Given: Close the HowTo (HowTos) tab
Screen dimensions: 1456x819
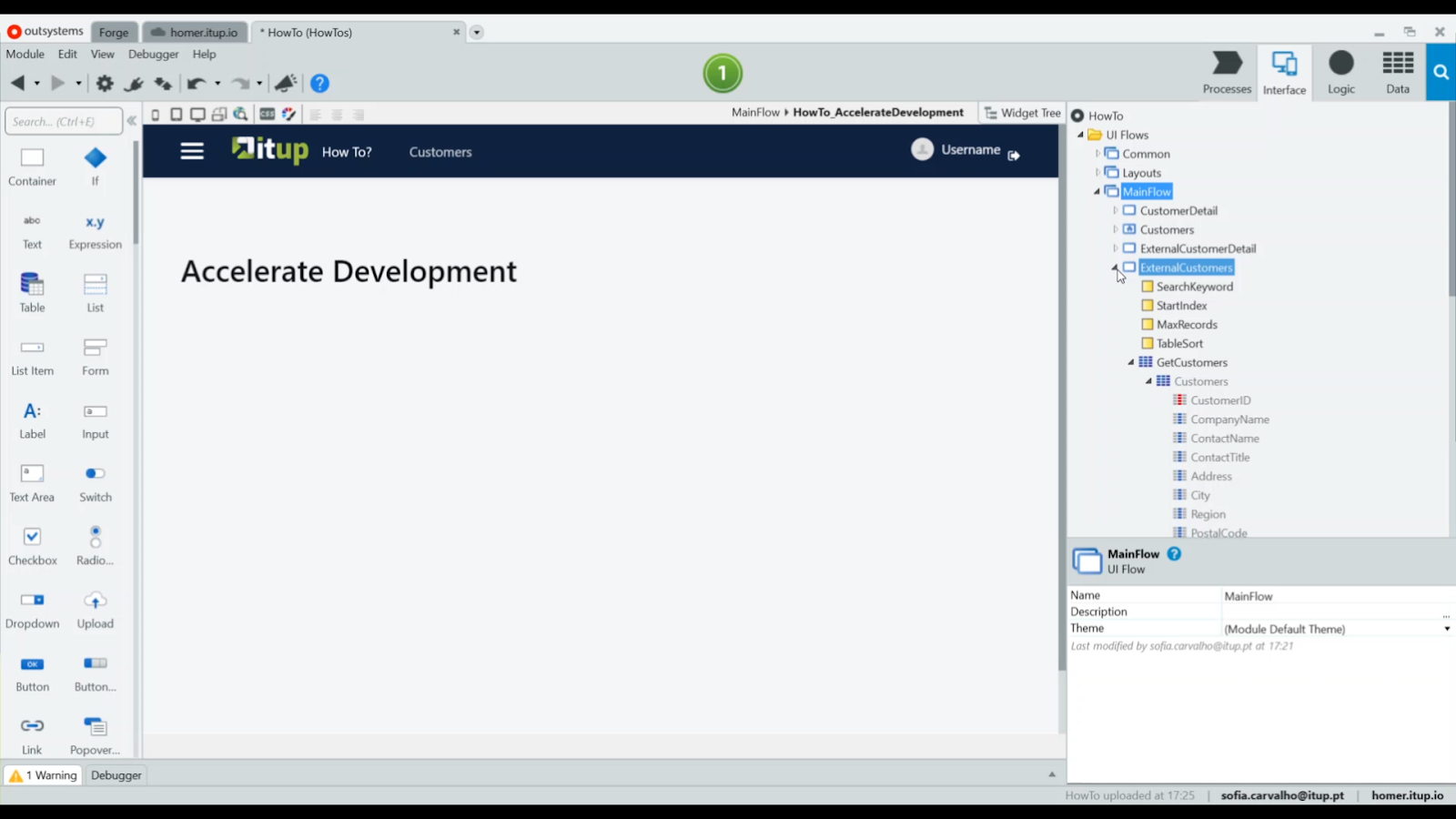Looking at the screenshot, I should (457, 32).
